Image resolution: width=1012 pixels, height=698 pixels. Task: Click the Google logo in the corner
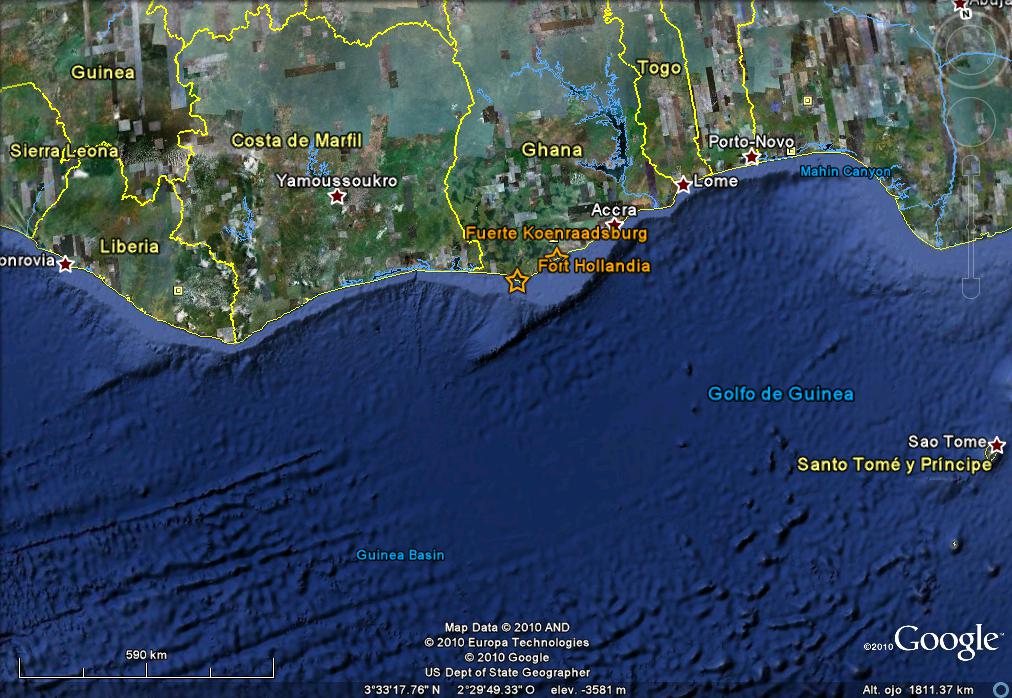[x=946, y=640]
